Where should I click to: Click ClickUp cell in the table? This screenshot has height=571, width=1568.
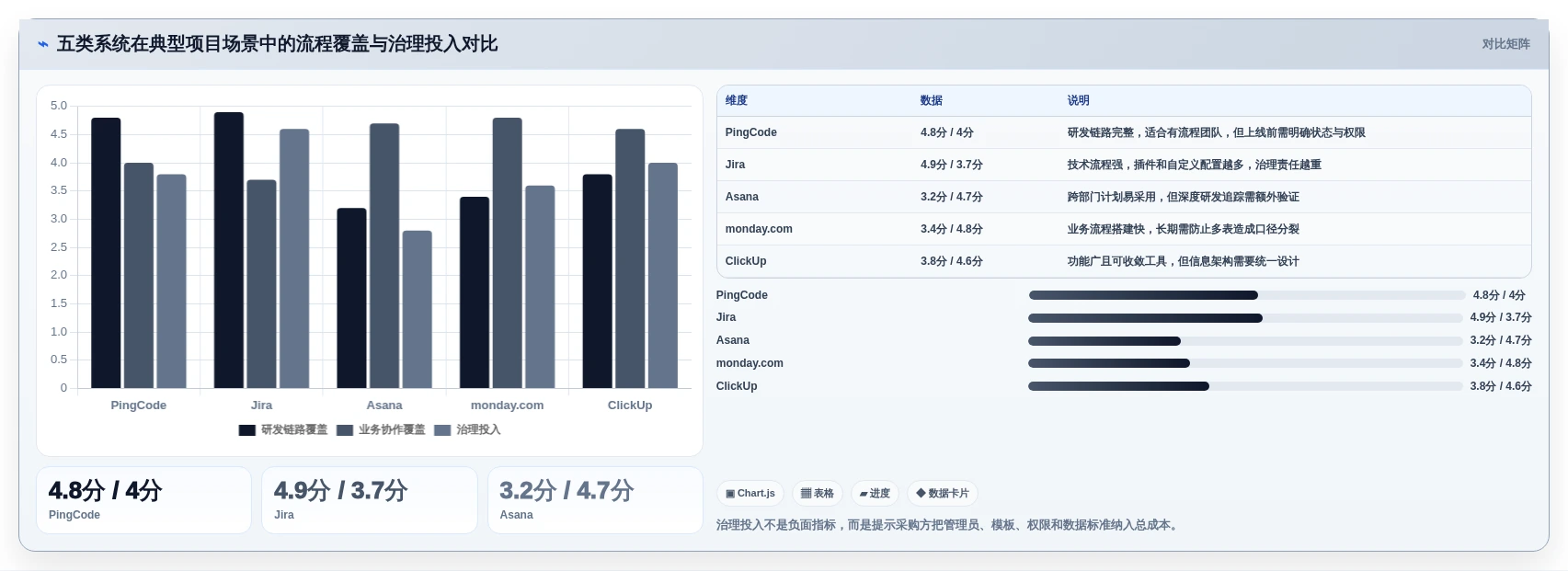click(746, 261)
